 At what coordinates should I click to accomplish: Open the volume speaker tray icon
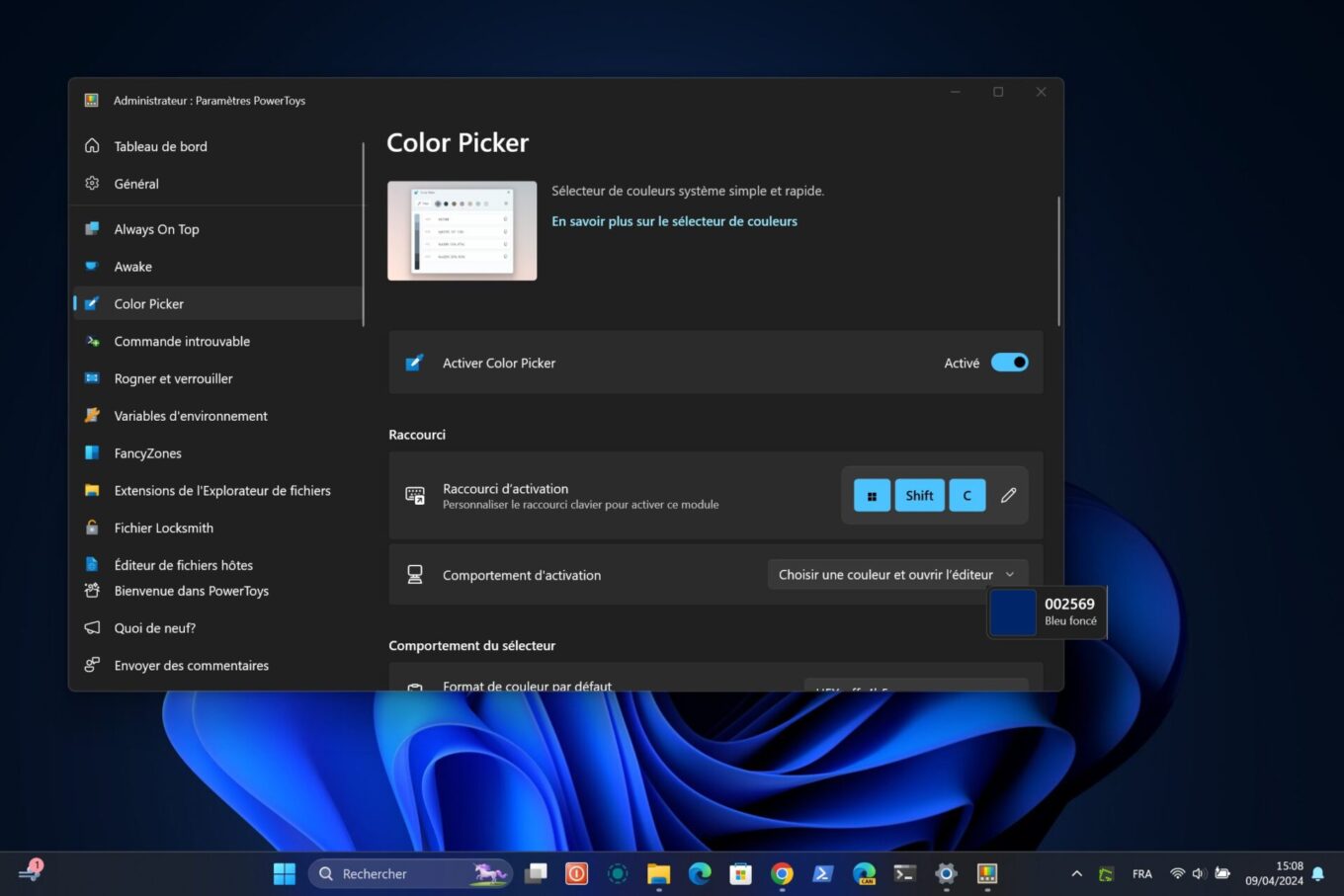coord(1199,873)
